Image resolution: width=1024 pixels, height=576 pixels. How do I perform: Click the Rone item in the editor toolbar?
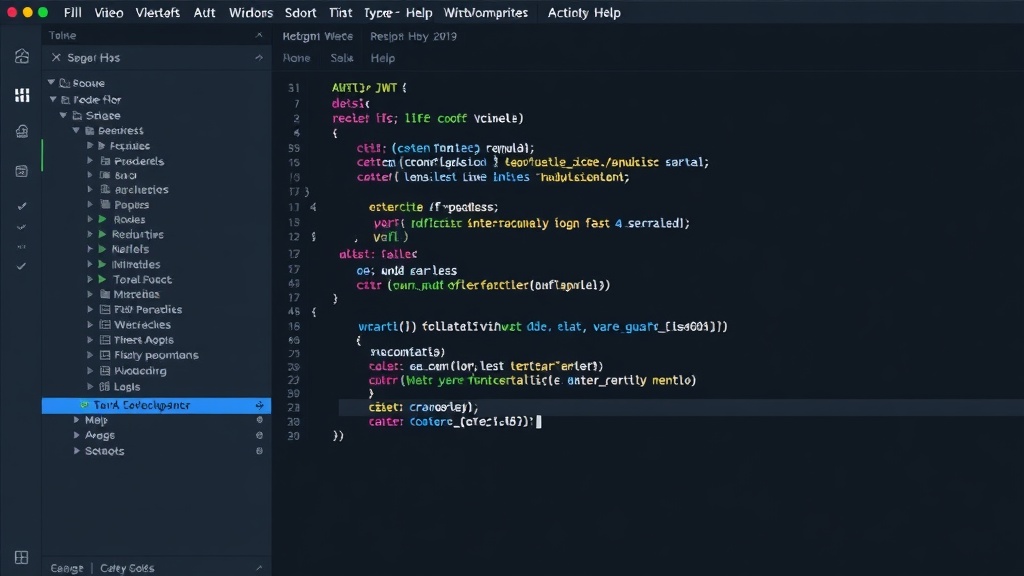coord(296,58)
